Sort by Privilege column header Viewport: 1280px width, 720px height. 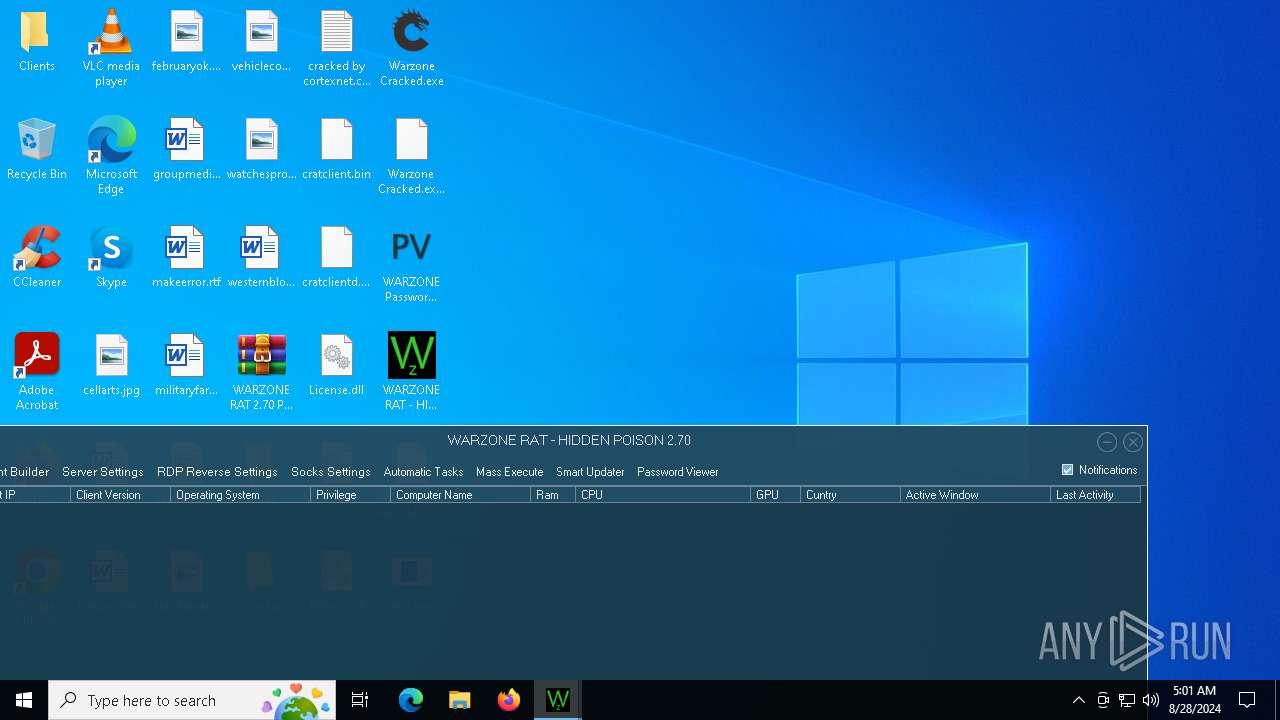point(351,495)
